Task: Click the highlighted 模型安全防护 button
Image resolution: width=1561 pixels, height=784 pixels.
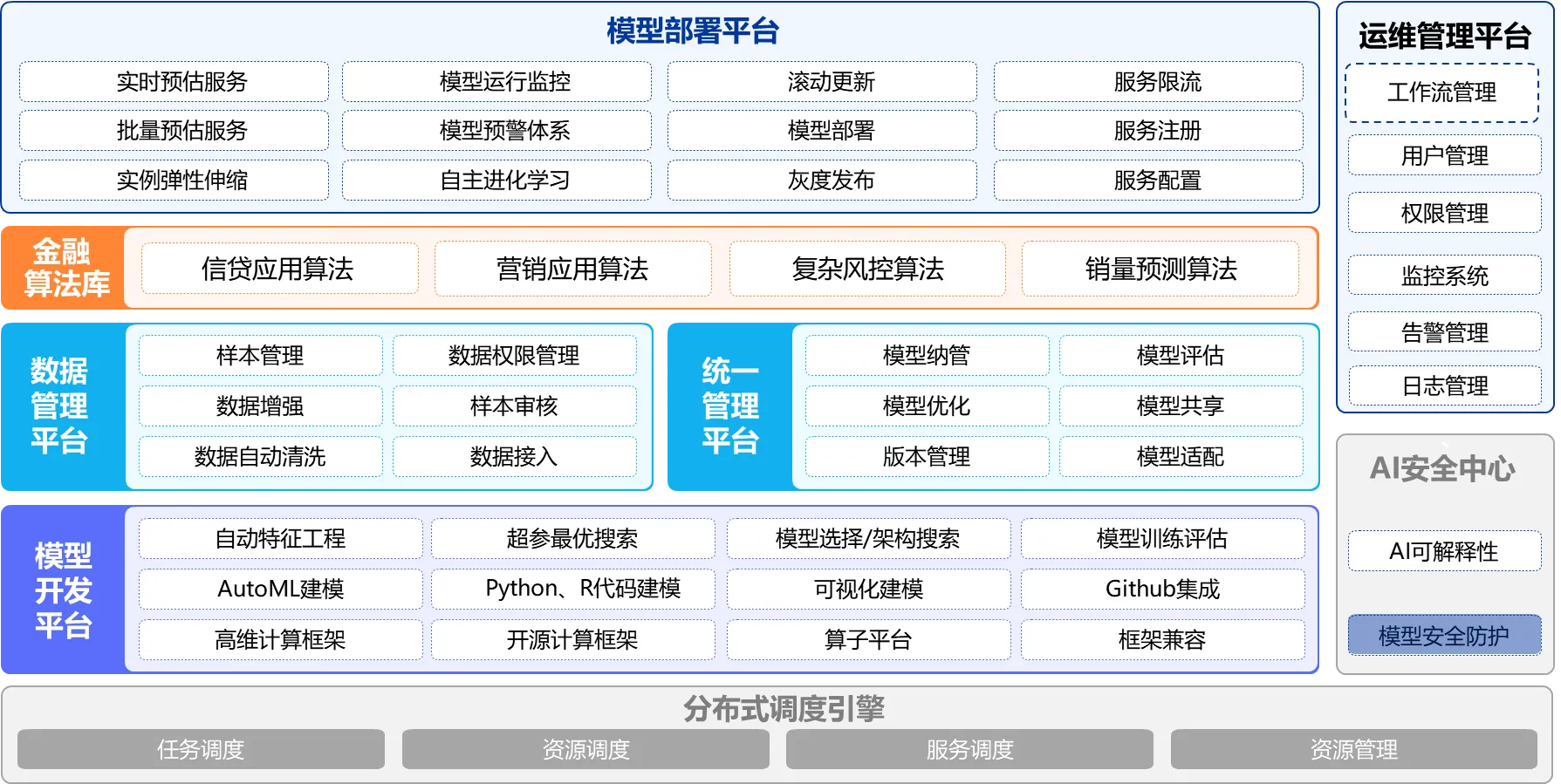Action: [1444, 636]
